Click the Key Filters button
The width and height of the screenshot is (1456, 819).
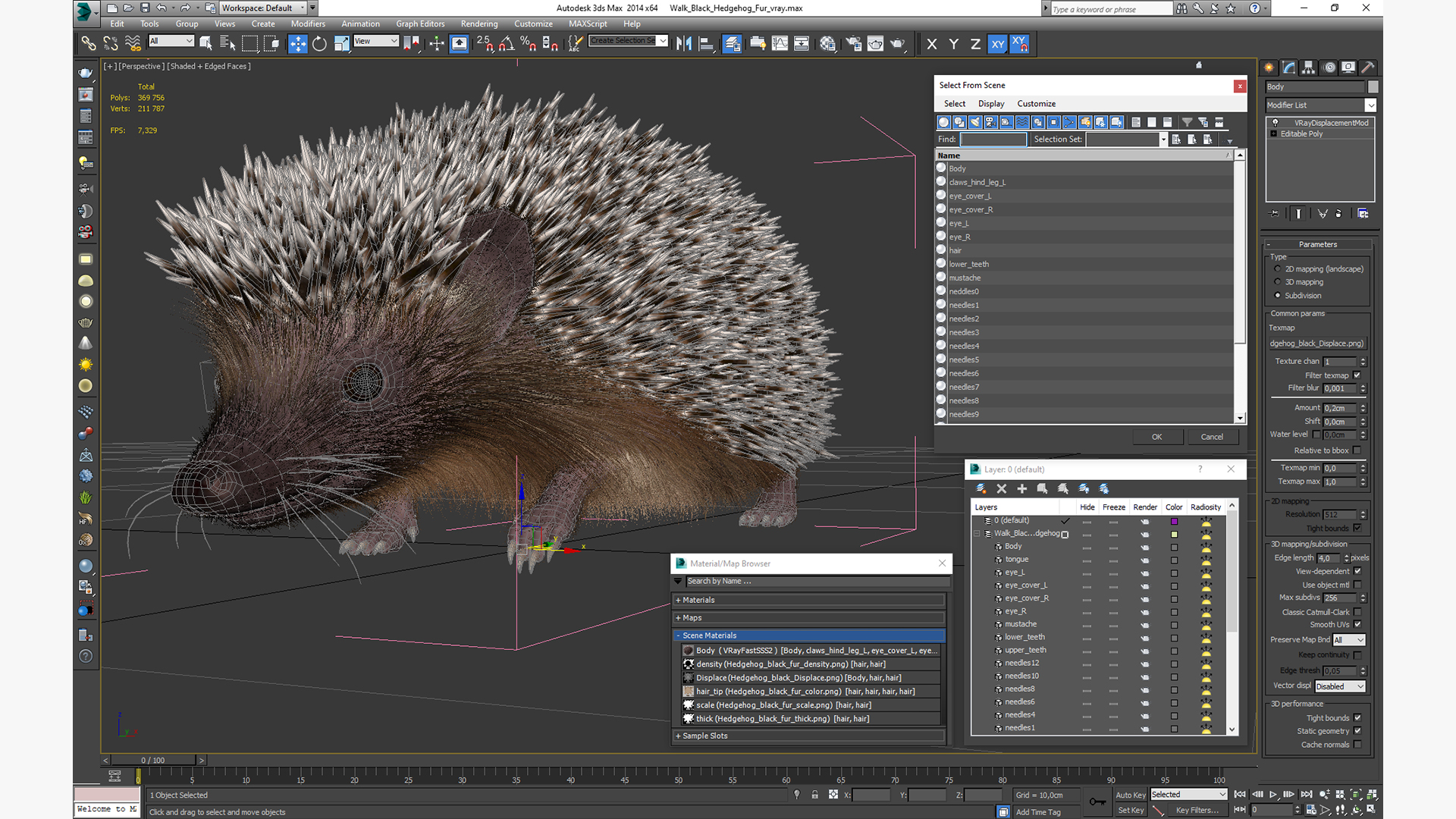pyautogui.click(x=1197, y=810)
